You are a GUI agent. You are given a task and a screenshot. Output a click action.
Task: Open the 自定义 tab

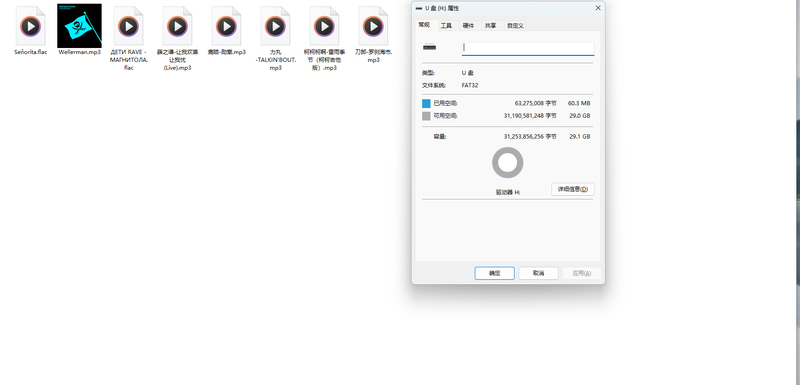(515, 25)
